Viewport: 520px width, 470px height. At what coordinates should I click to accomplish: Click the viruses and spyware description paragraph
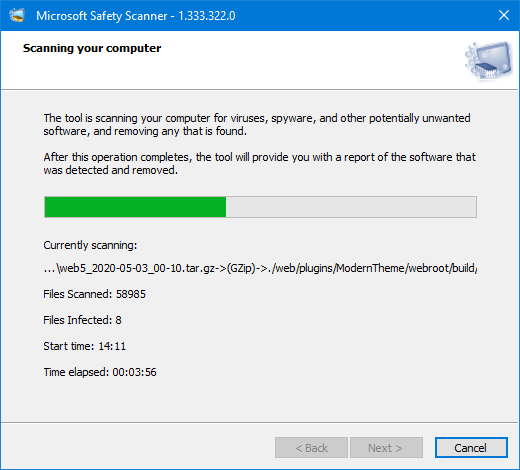[257, 125]
